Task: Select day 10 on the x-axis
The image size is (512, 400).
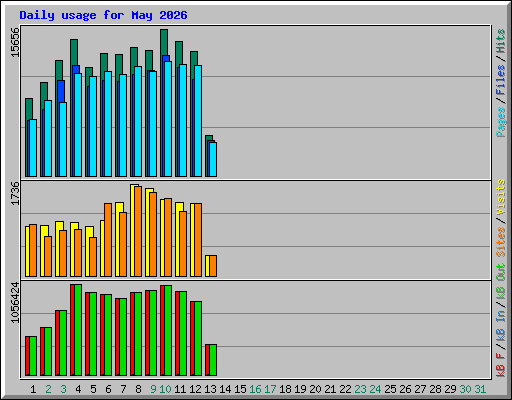Action: (165, 389)
